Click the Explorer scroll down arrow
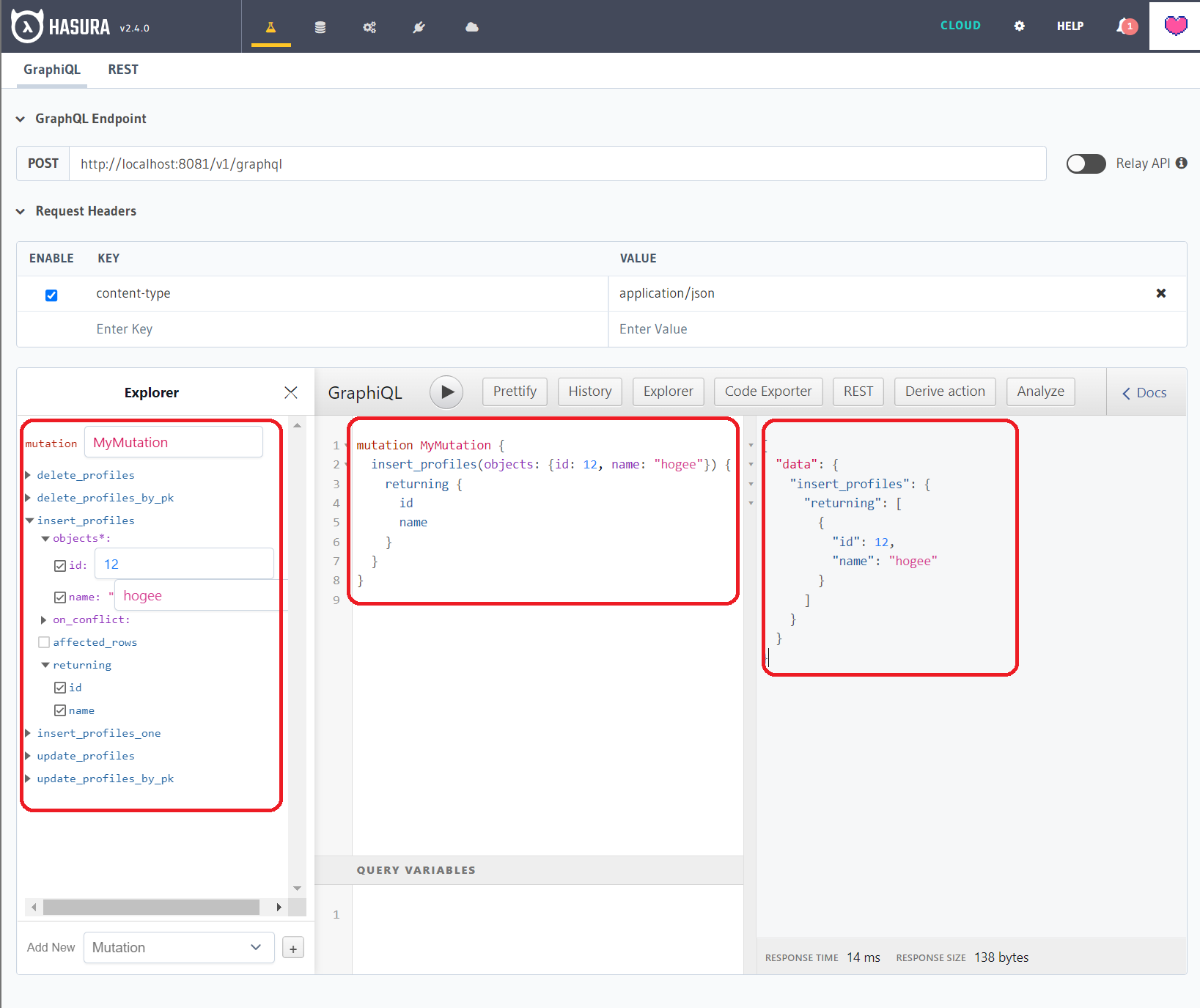This screenshot has height=1008, width=1200. (297, 888)
